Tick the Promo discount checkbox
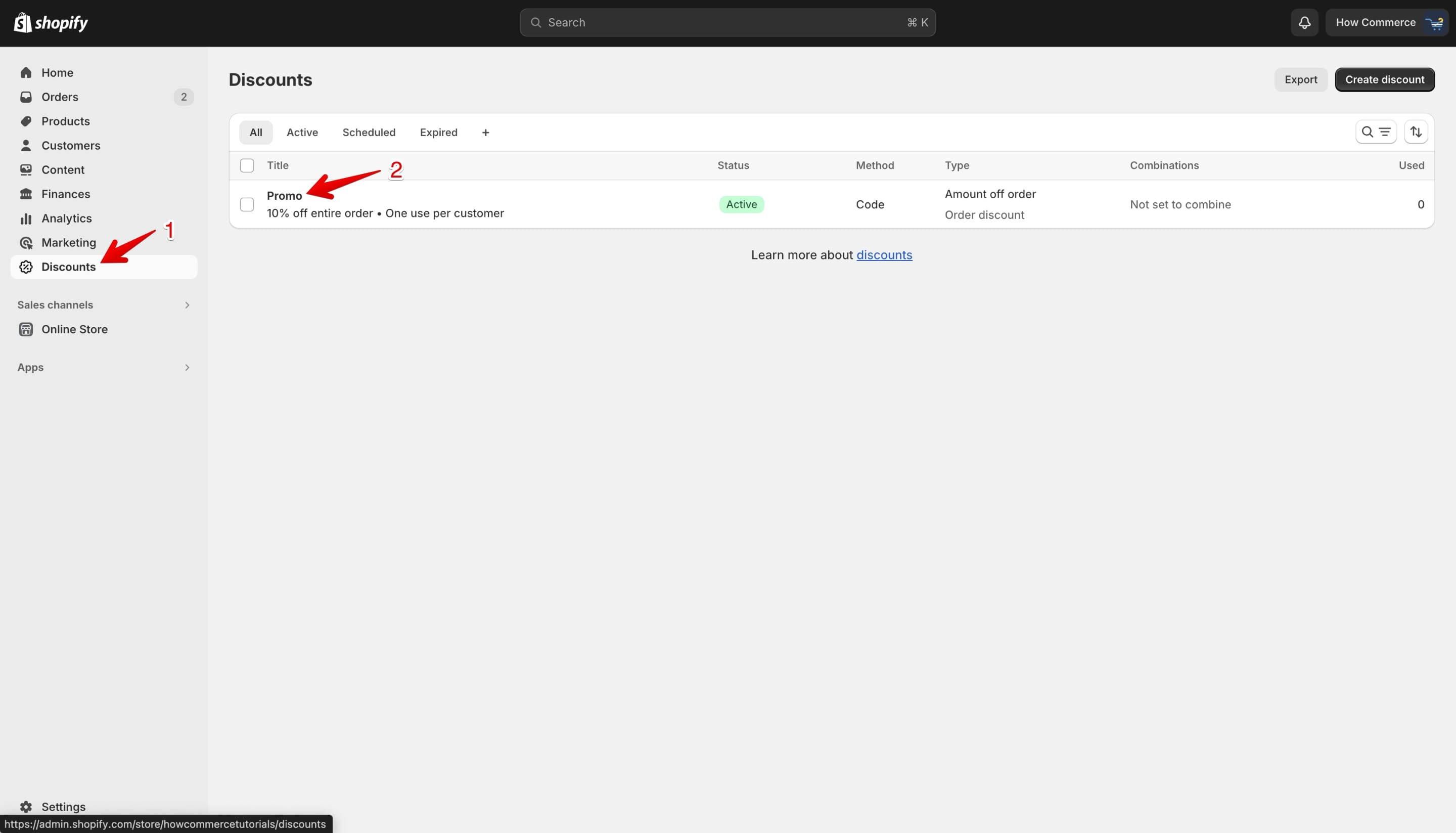This screenshot has height=833, width=1456. 247,204
